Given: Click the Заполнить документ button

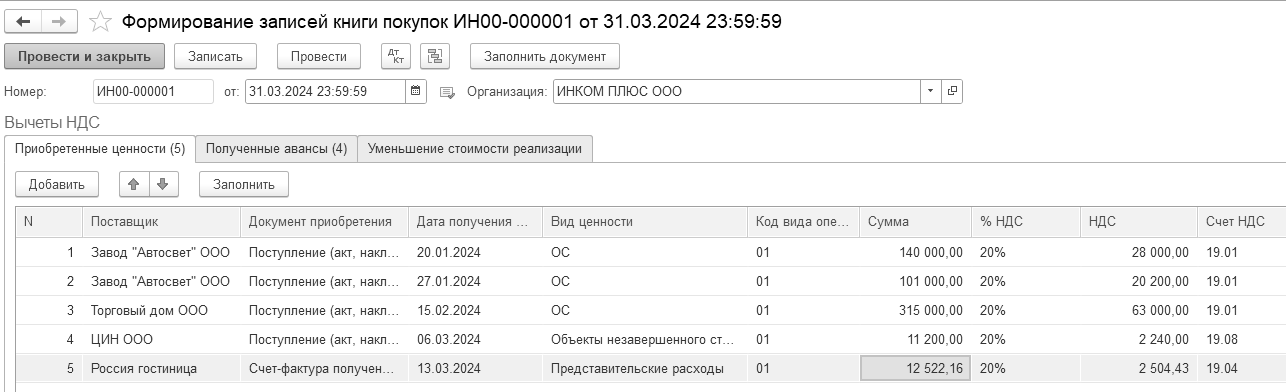Looking at the screenshot, I should (545, 56).
